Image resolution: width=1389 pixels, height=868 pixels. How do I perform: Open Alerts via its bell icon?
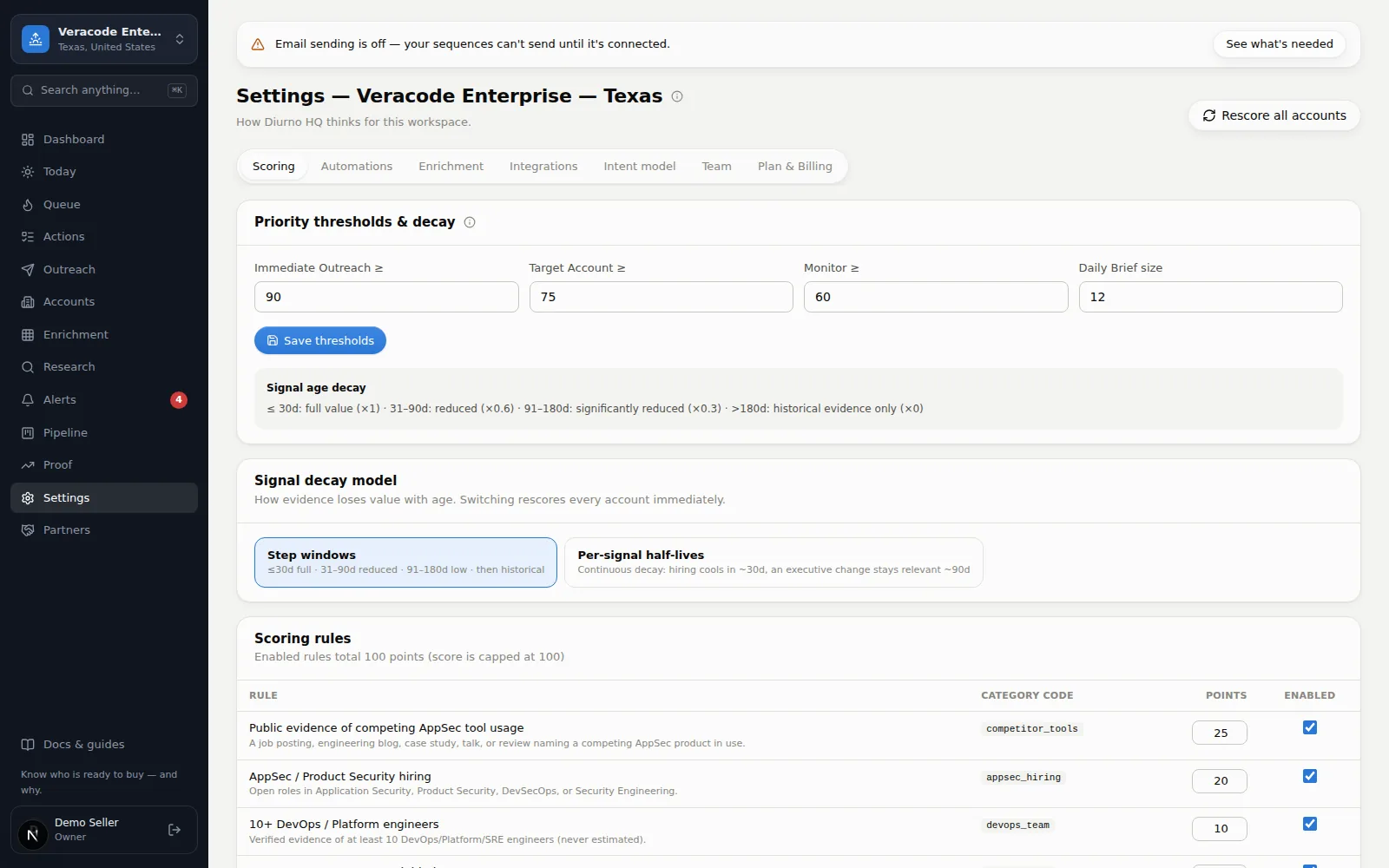pos(28,400)
